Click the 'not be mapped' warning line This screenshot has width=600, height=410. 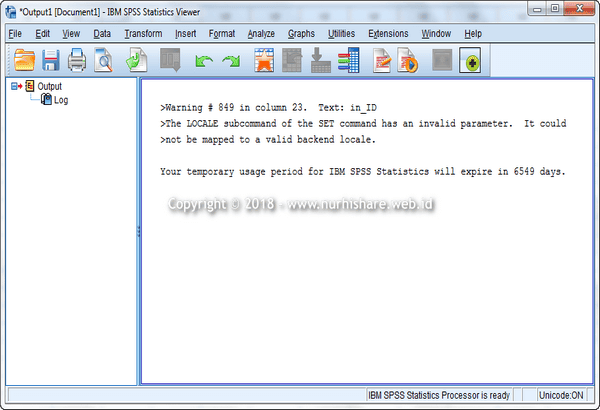pyautogui.click(x=268, y=139)
